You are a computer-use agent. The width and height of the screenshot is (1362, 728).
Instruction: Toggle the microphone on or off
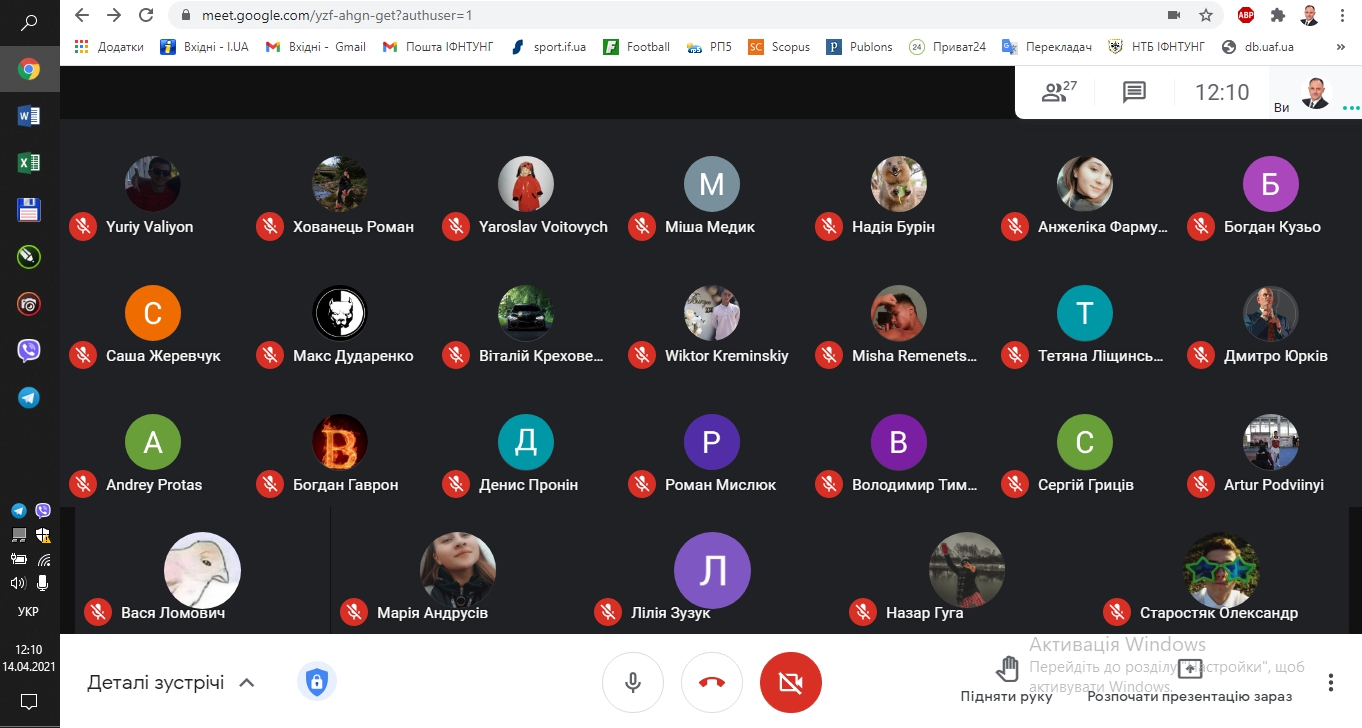pos(632,683)
